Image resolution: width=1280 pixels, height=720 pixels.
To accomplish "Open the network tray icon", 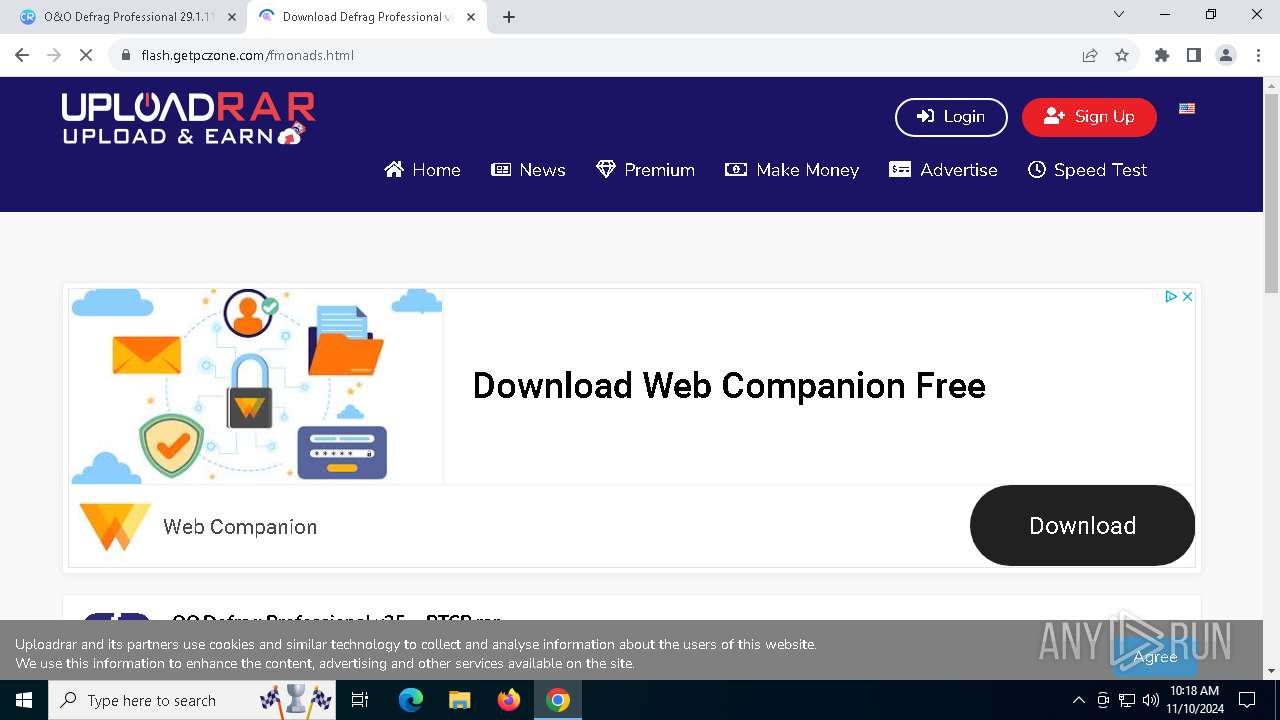I will coord(1127,700).
